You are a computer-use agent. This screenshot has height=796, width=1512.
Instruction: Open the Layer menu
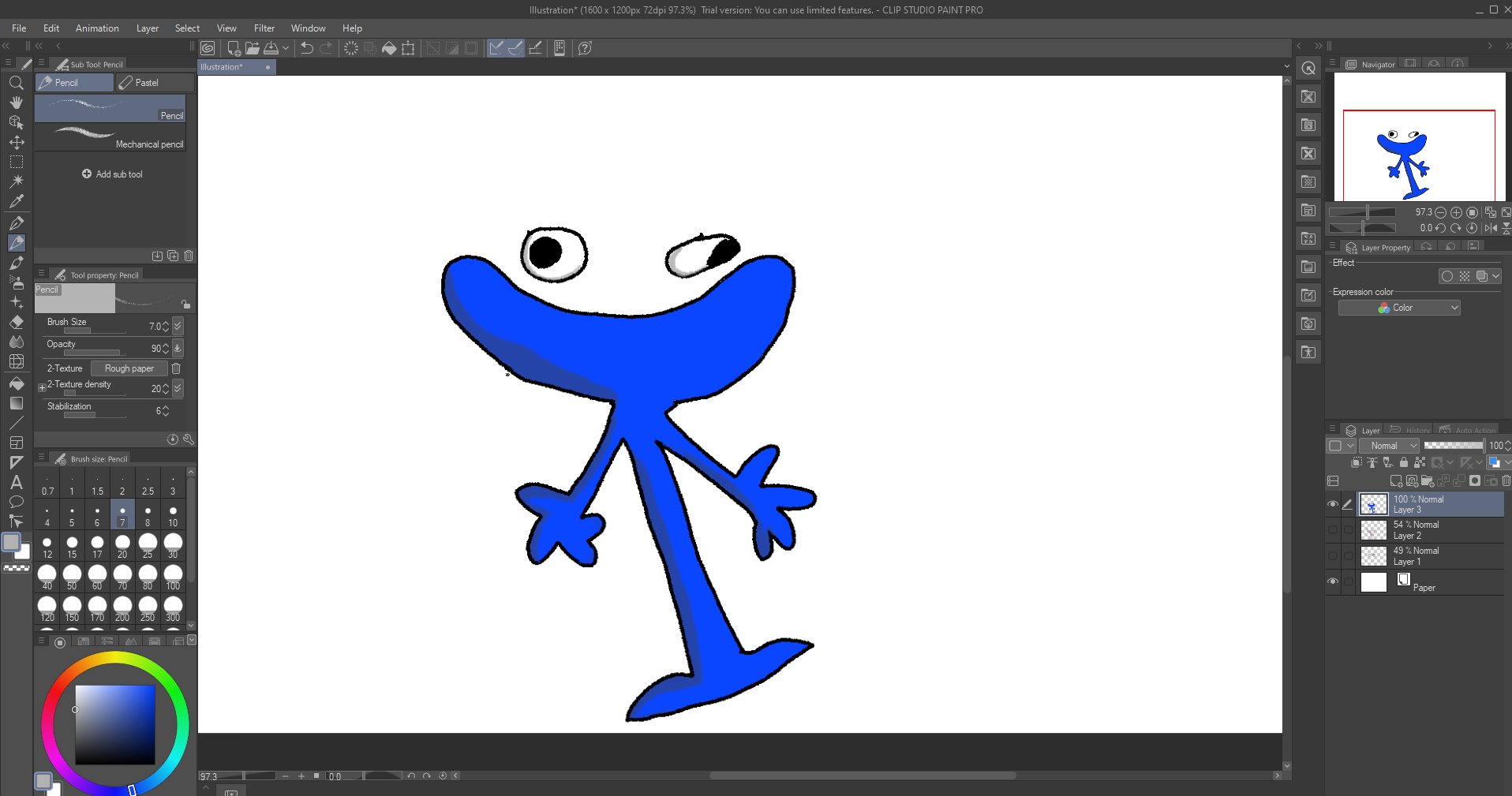[x=148, y=28]
